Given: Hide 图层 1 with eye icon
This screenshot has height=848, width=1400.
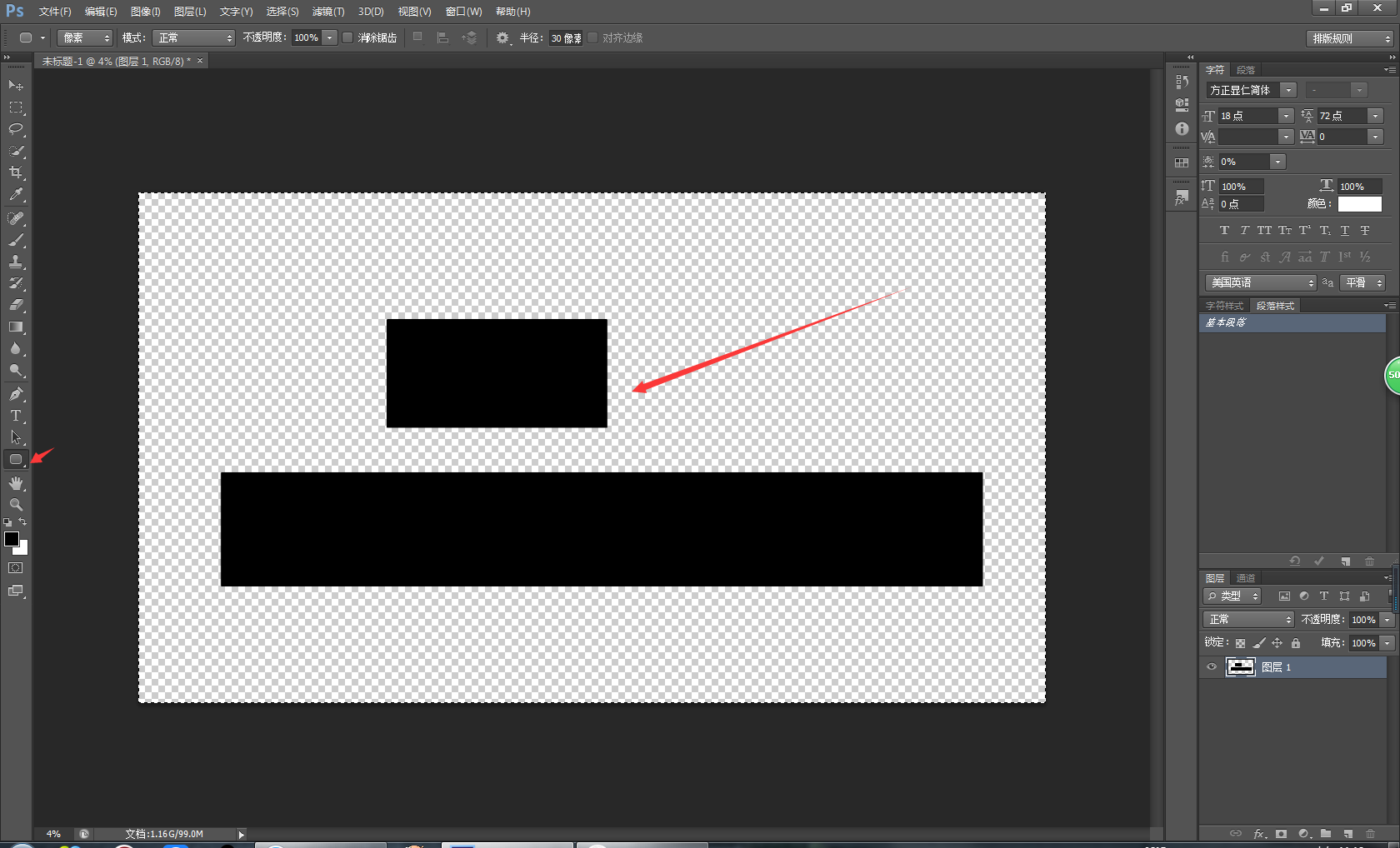Looking at the screenshot, I should pyautogui.click(x=1212, y=667).
